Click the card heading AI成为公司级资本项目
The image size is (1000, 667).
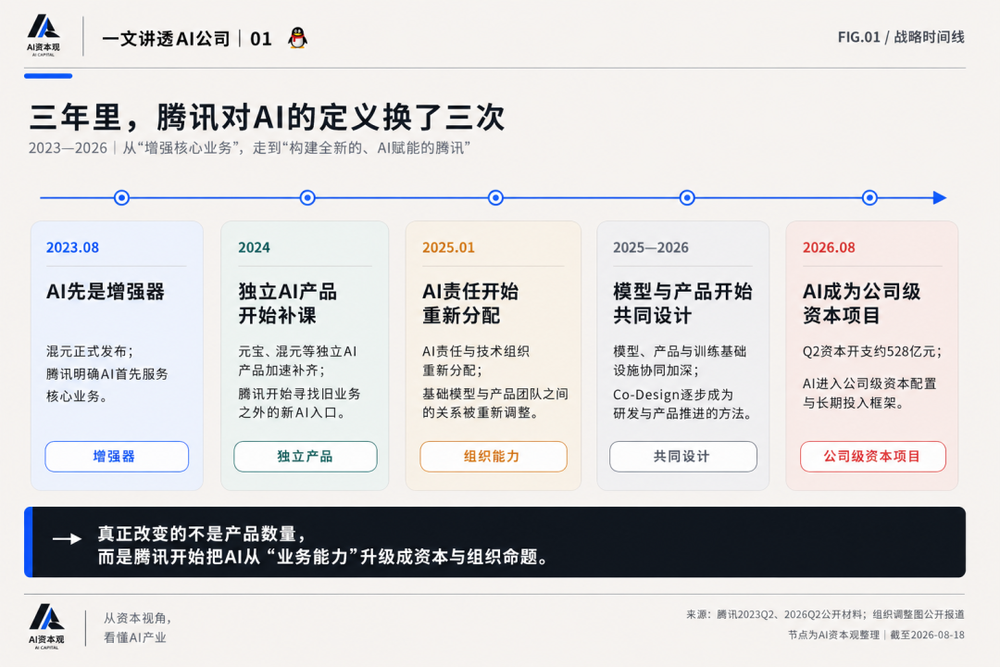coord(862,304)
